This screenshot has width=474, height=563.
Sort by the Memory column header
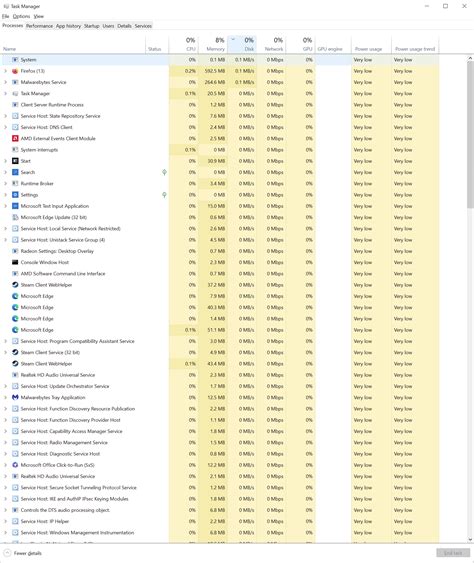point(212,44)
